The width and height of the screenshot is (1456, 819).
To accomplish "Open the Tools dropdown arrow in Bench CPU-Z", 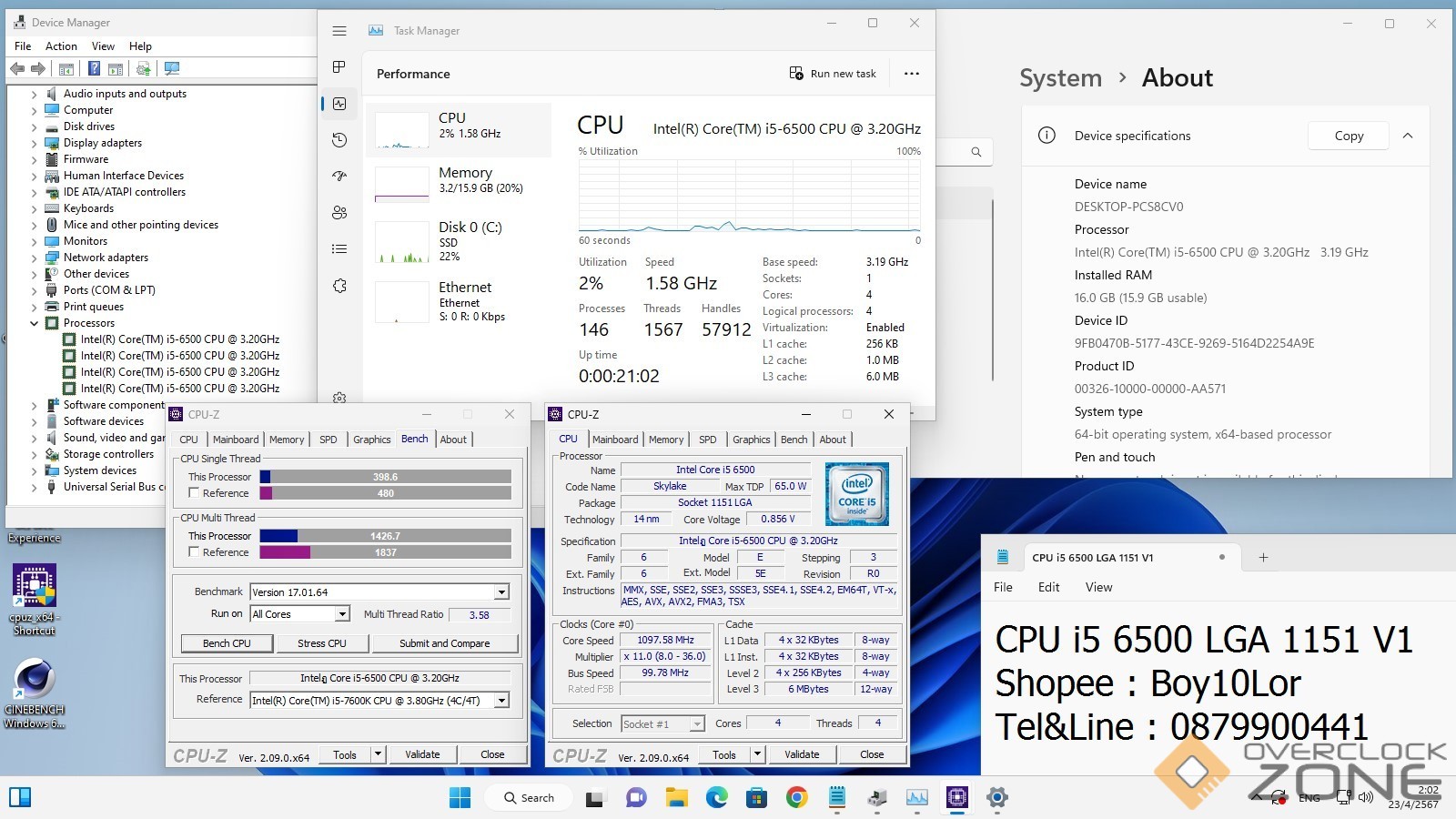I will point(378,754).
